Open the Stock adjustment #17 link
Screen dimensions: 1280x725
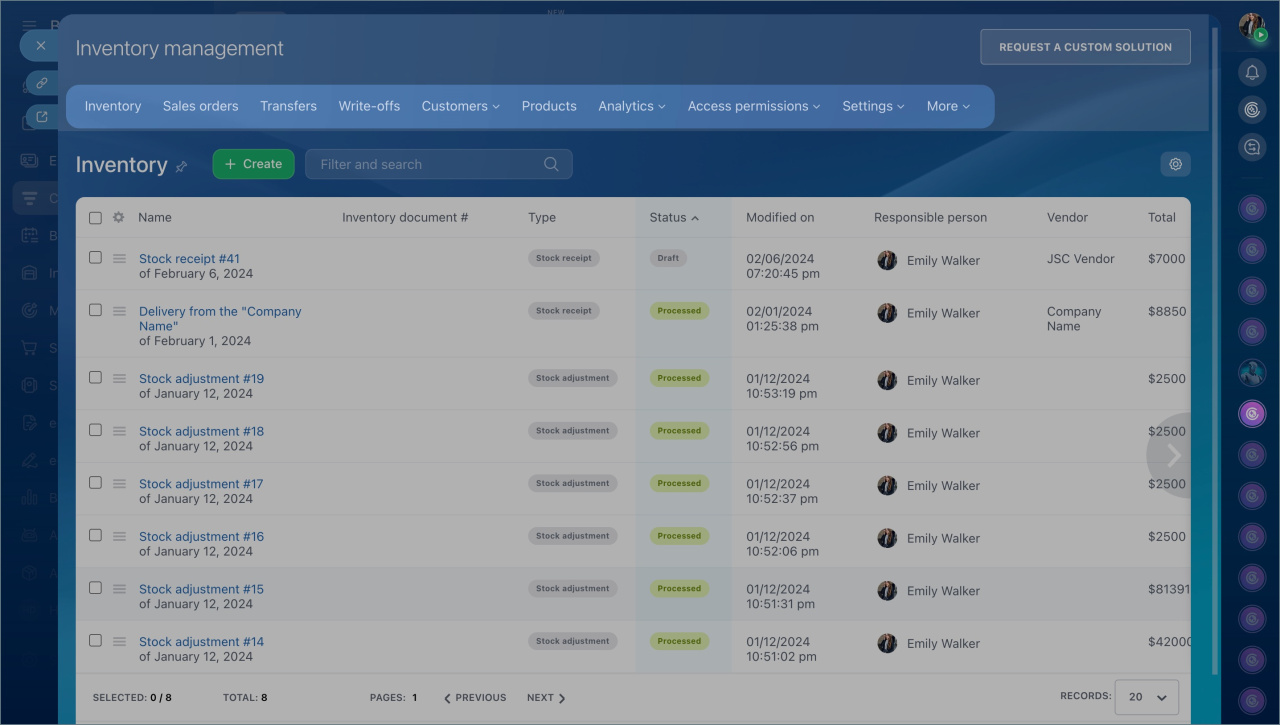click(201, 484)
